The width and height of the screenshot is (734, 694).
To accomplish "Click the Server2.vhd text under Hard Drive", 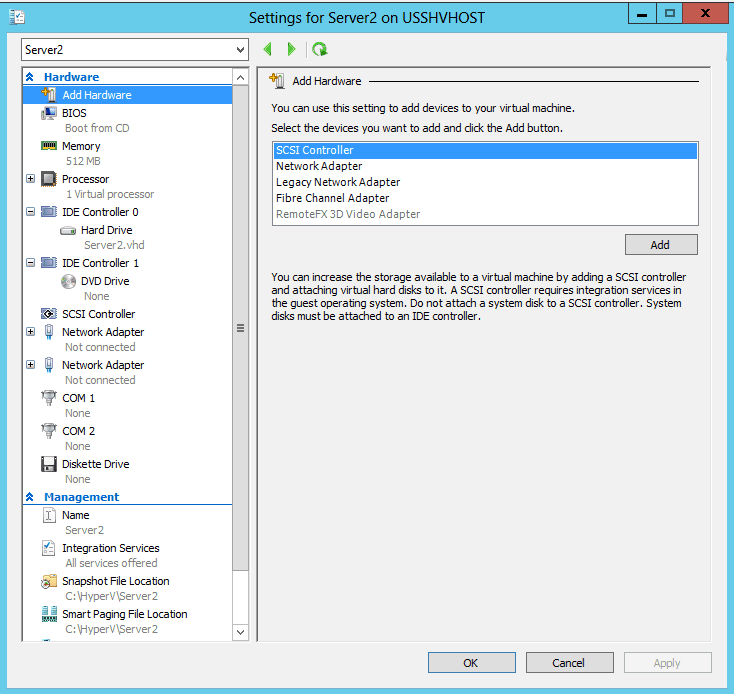I will click(114, 245).
